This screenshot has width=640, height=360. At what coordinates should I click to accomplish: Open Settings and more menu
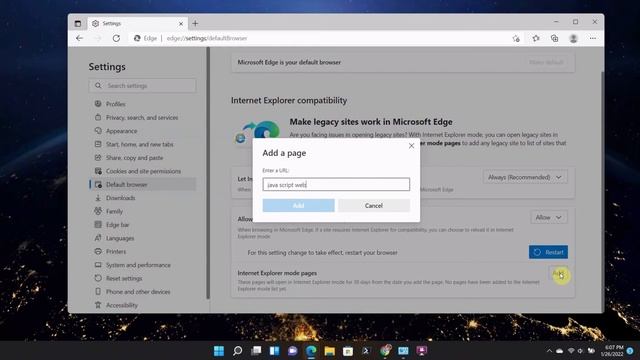(593, 38)
